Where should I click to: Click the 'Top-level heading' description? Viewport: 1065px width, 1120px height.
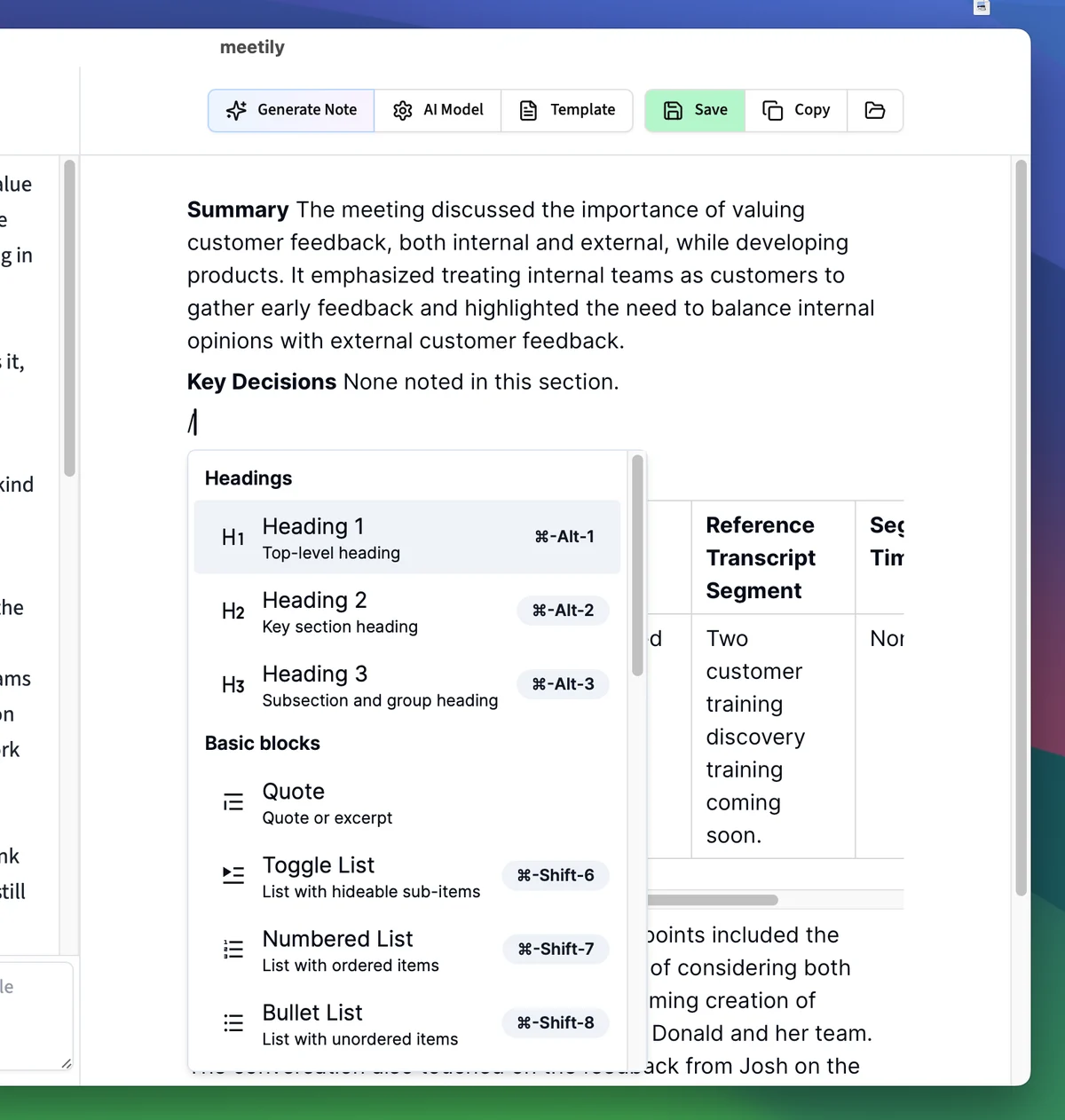[x=331, y=553]
